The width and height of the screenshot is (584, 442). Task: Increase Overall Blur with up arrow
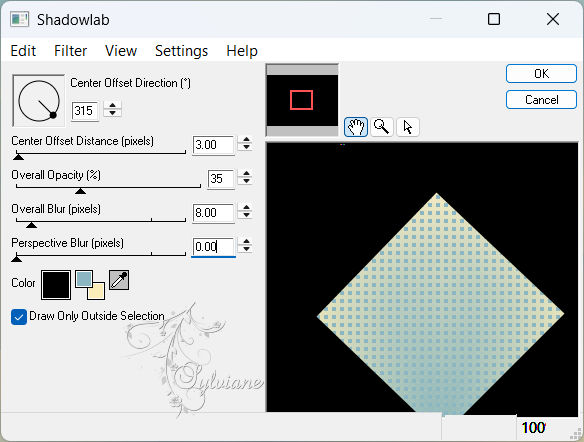point(246,207)
